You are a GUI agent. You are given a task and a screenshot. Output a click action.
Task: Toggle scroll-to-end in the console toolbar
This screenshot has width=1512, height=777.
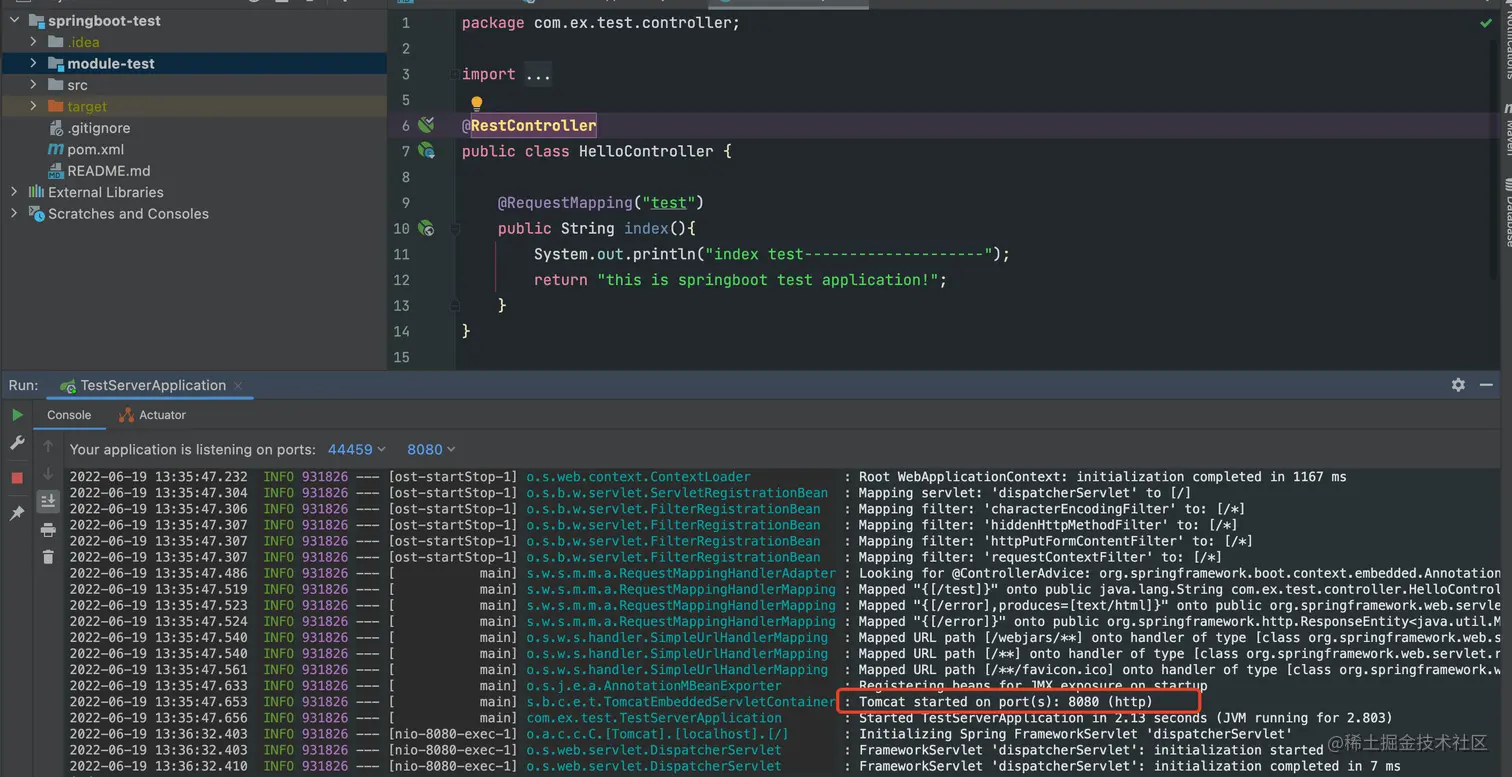click(48, 501)
